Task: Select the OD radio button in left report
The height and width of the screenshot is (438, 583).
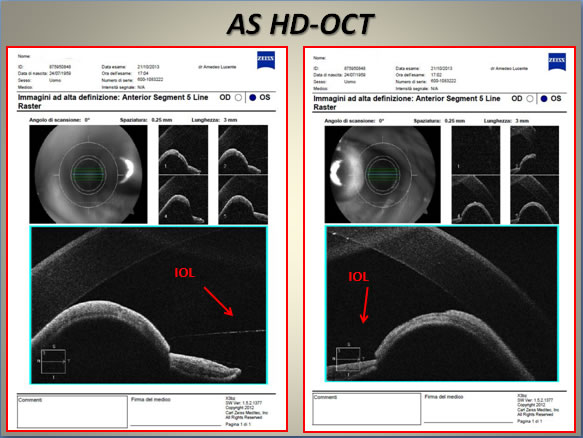Action: point(238,98)
